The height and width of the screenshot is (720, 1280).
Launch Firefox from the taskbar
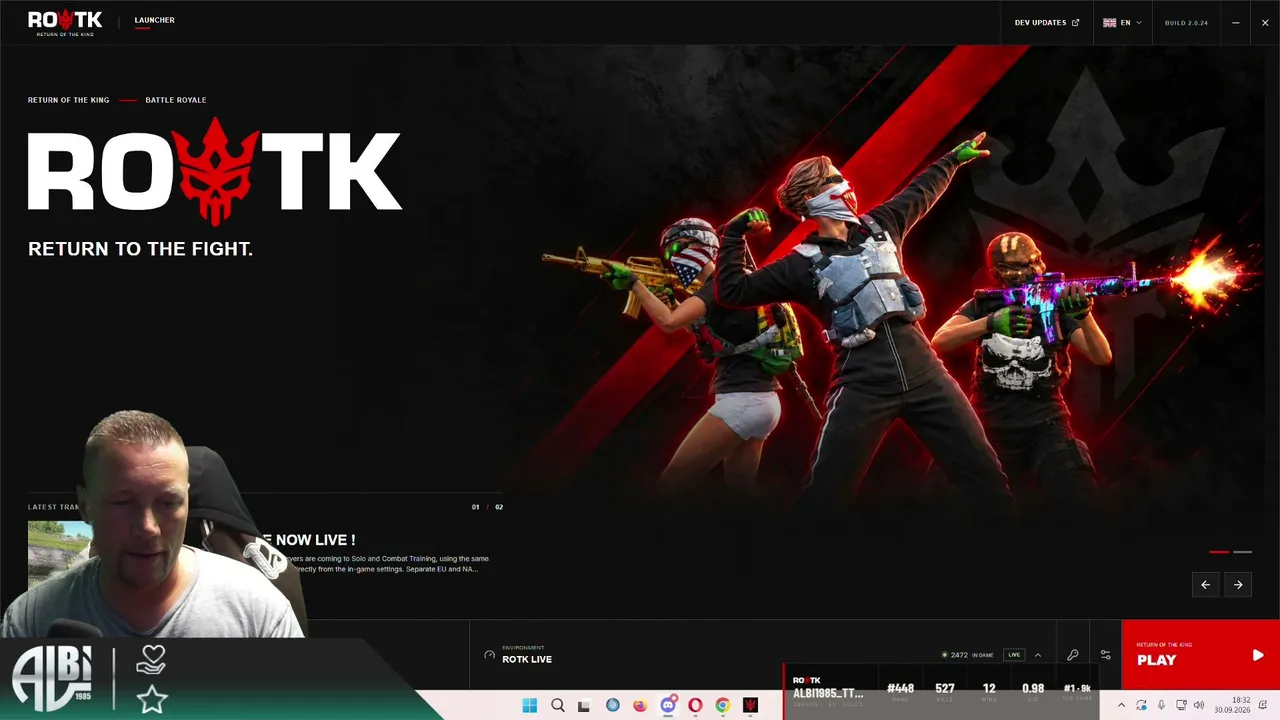tap(640, 705)
